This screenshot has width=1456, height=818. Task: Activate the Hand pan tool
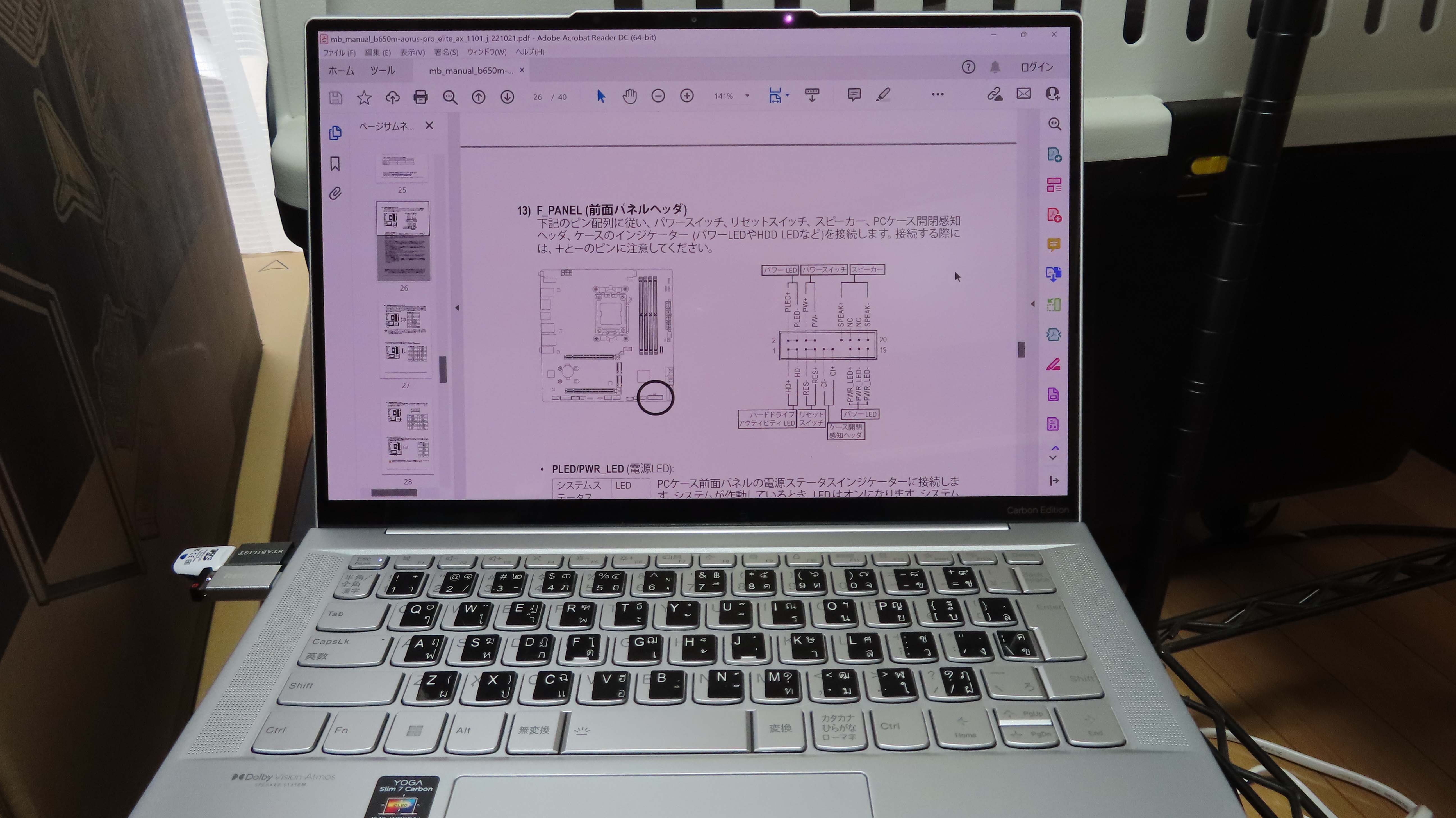pyautogui.click(x=630, y=96)
